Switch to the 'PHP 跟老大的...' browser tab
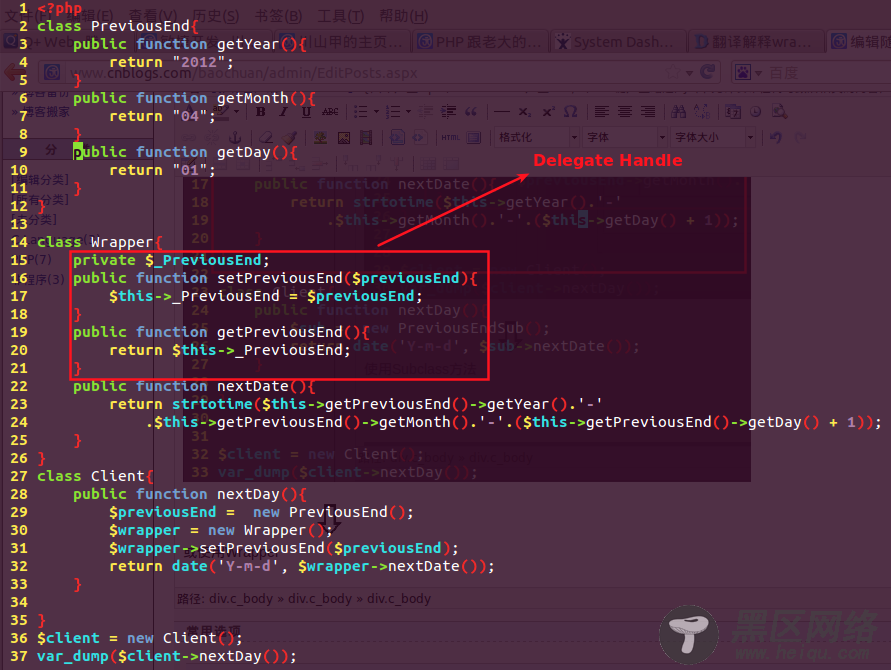This screenshot has height=670, width=891. (479, 42)
